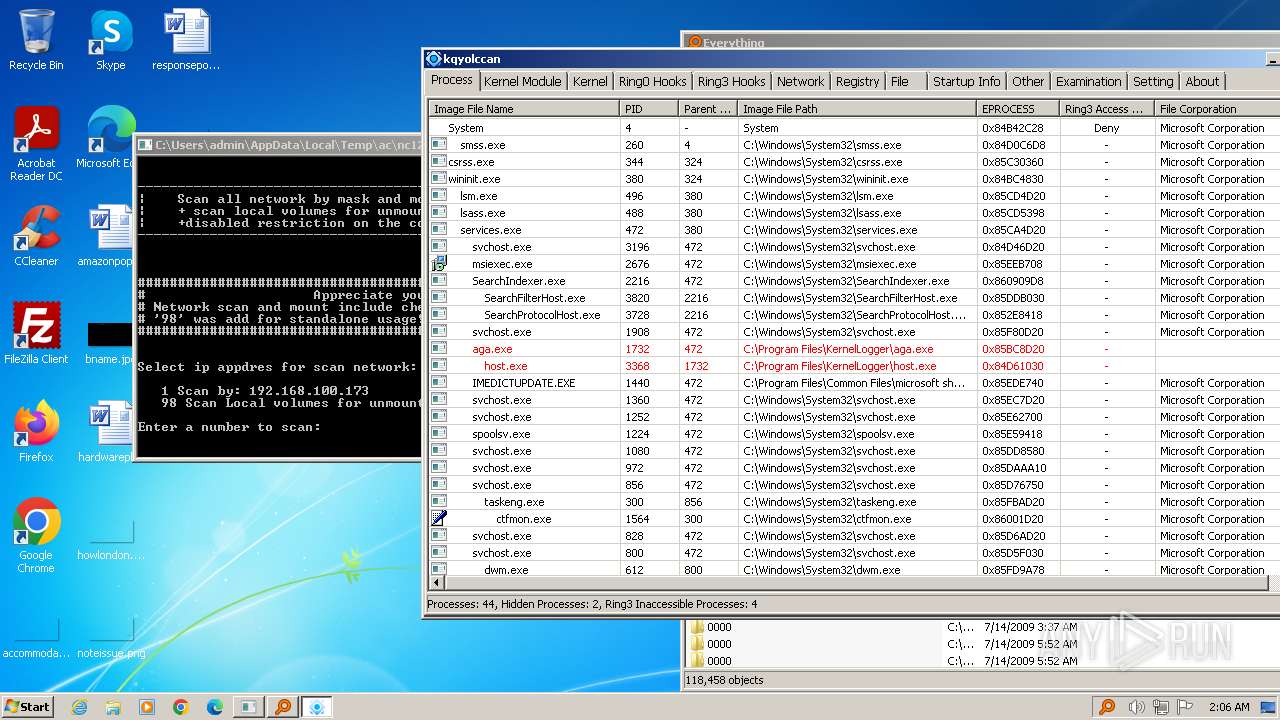The width and height of the screenshot is (1280, 720).
Task: Open the Startup Info tab
Action: click(966, 82)
